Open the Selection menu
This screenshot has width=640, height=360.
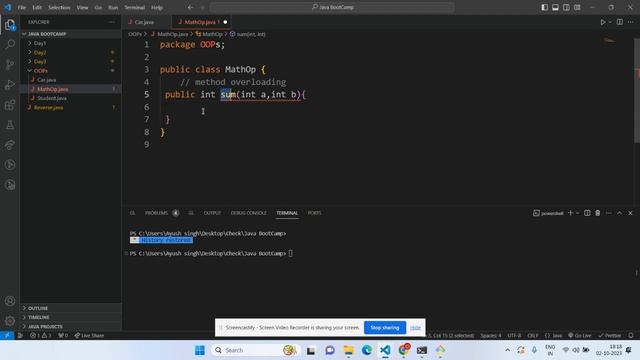point(59,7)
